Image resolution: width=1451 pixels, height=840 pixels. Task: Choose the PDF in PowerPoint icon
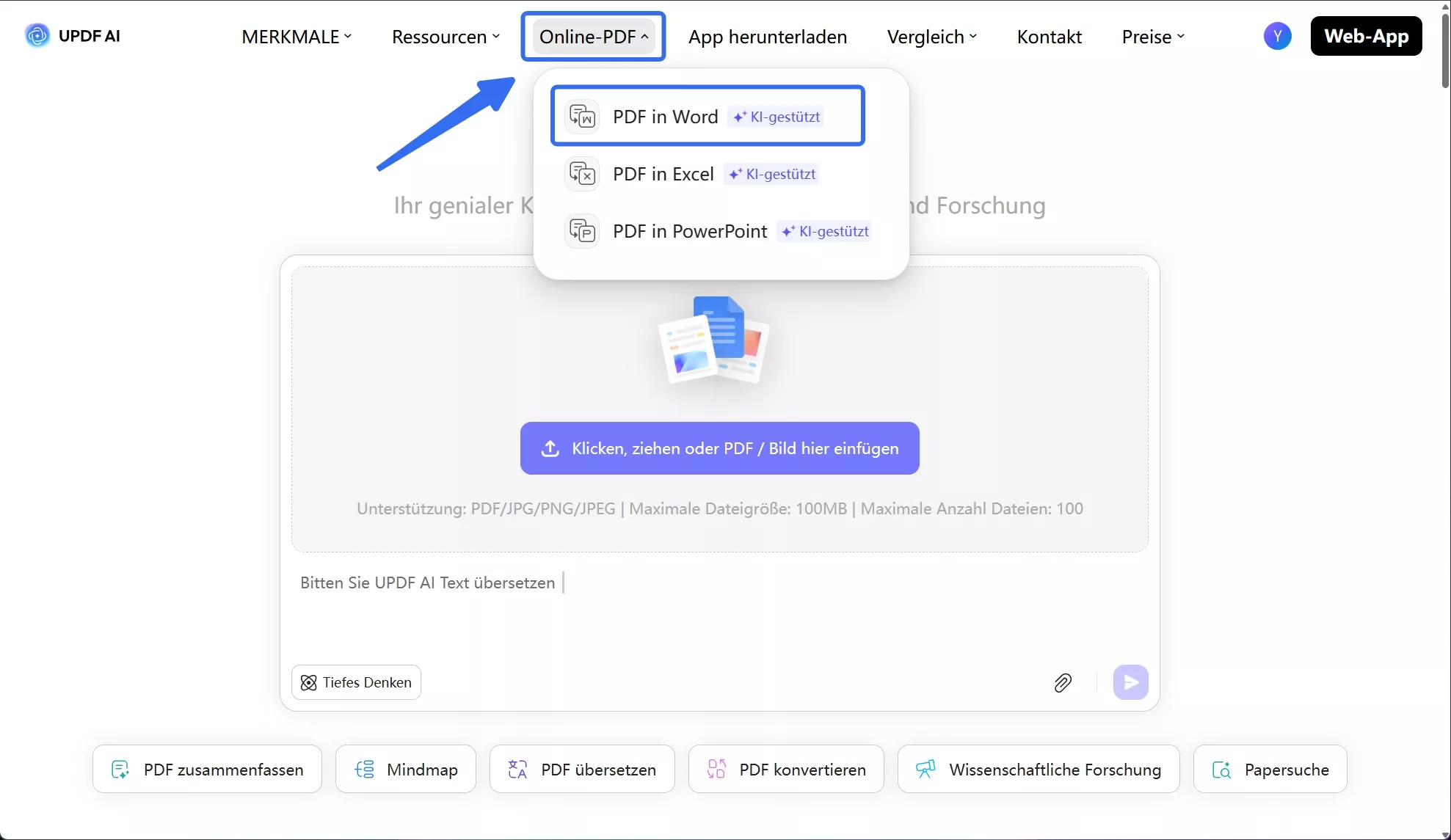(x=581, y=230)
